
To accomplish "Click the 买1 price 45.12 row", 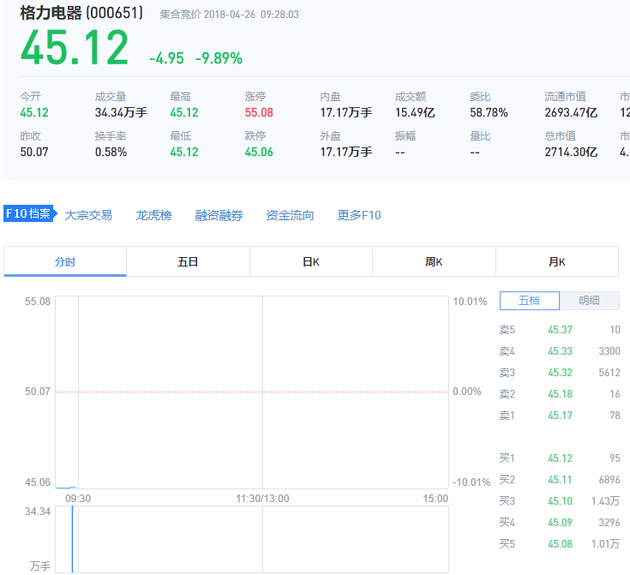I will (x=560, y=458).
